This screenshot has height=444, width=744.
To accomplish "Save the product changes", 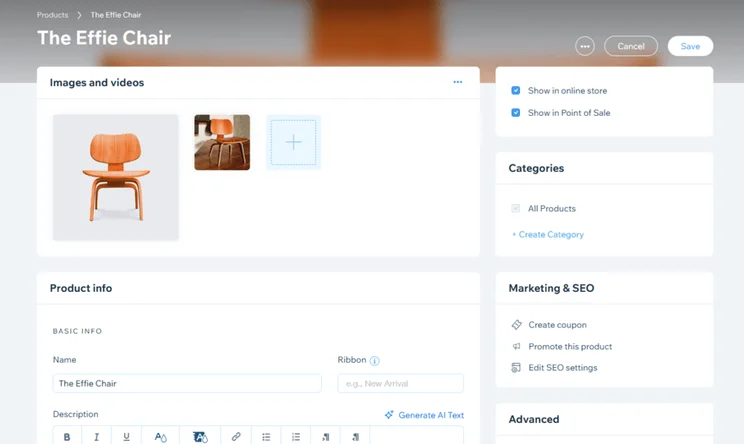I will click(x=690, y=46).
